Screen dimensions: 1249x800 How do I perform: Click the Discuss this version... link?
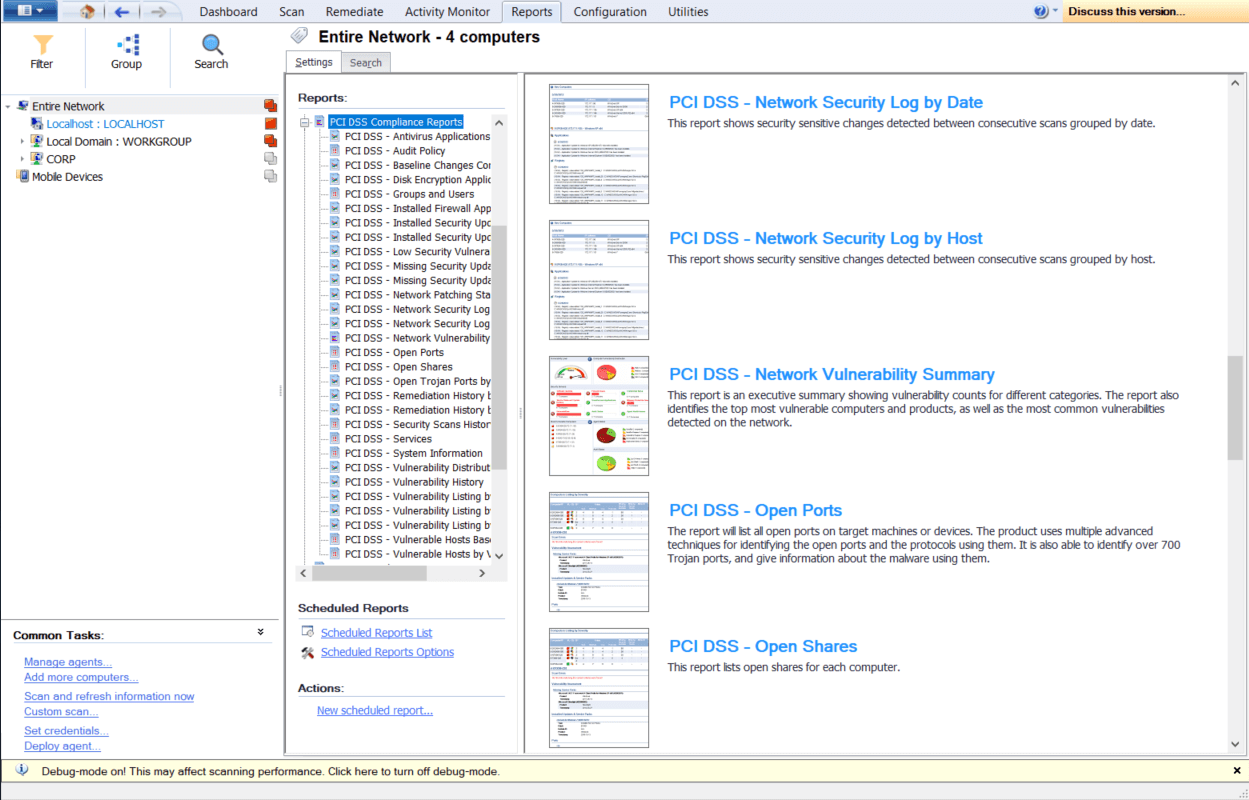(x=1126, y=12)
